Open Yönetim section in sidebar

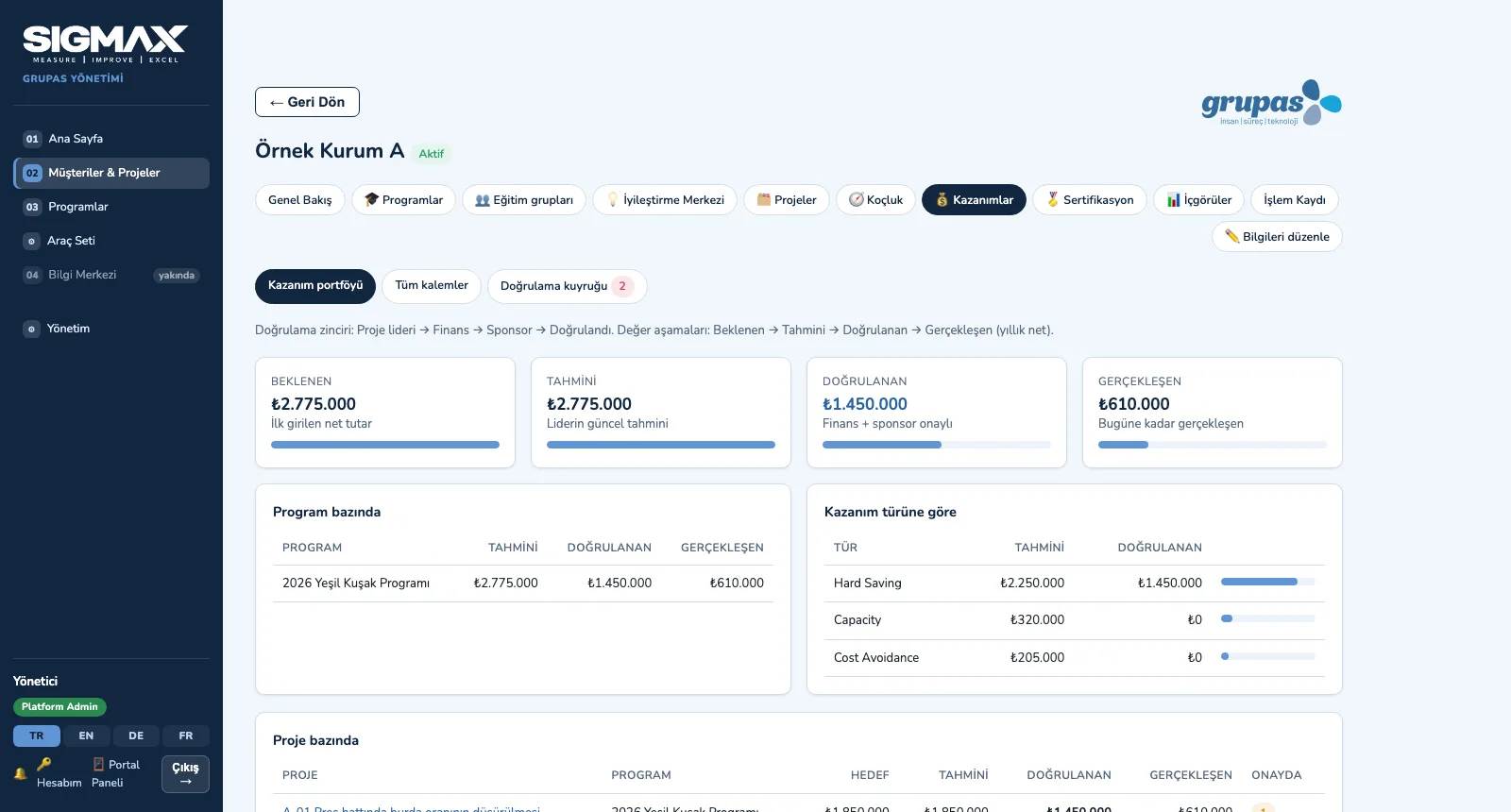coord(111,329)
